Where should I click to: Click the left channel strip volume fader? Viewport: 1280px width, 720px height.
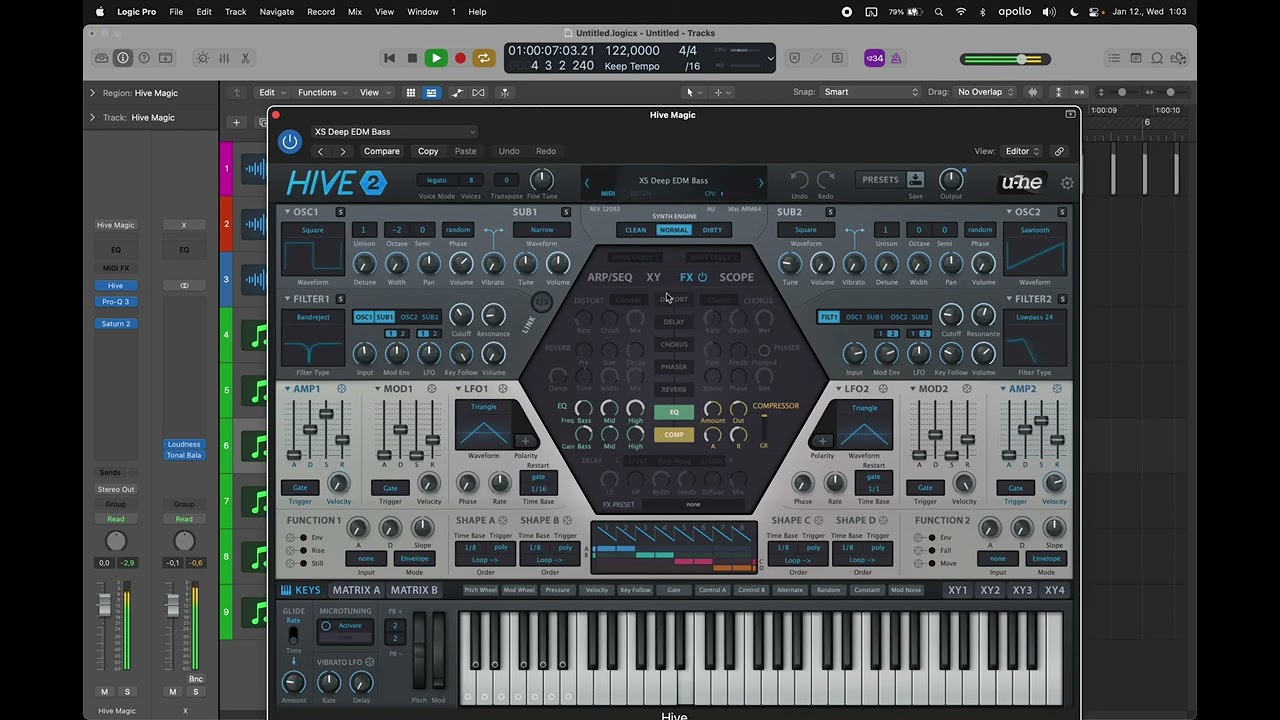tap(104, 606)
